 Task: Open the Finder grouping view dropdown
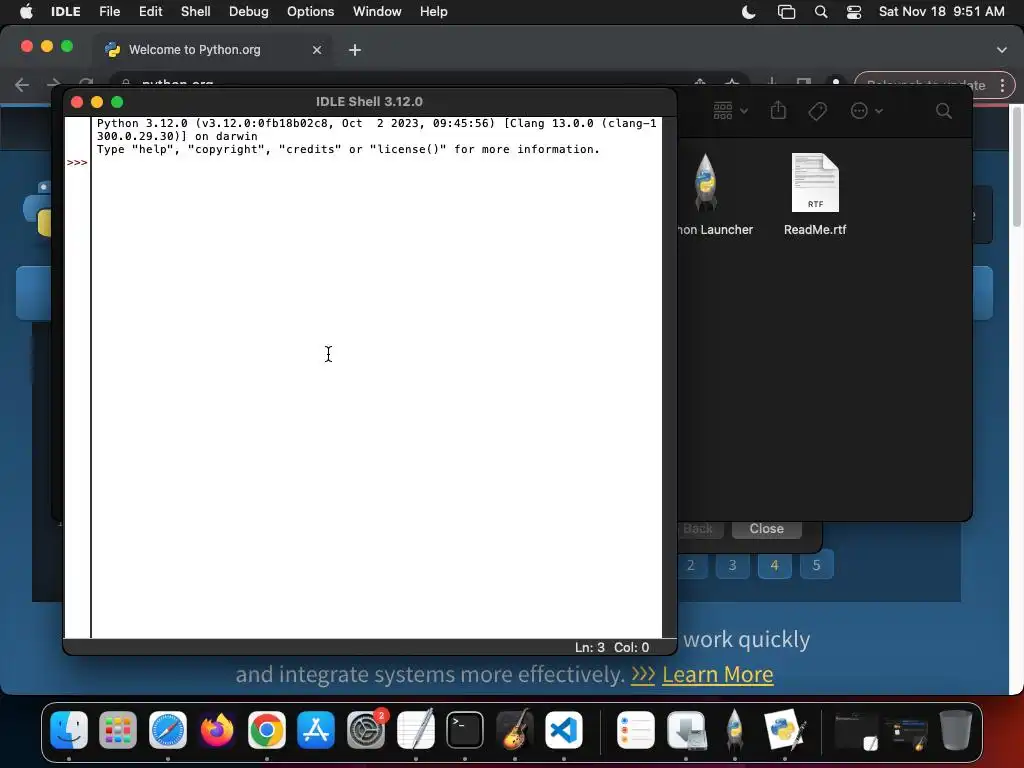point(730,111)
